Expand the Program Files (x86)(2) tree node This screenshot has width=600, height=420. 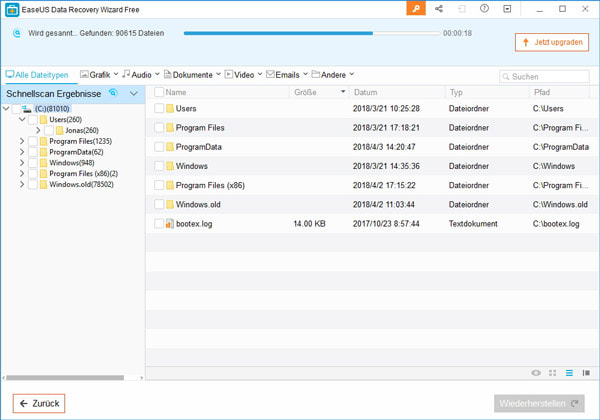[x=22, y=174]
